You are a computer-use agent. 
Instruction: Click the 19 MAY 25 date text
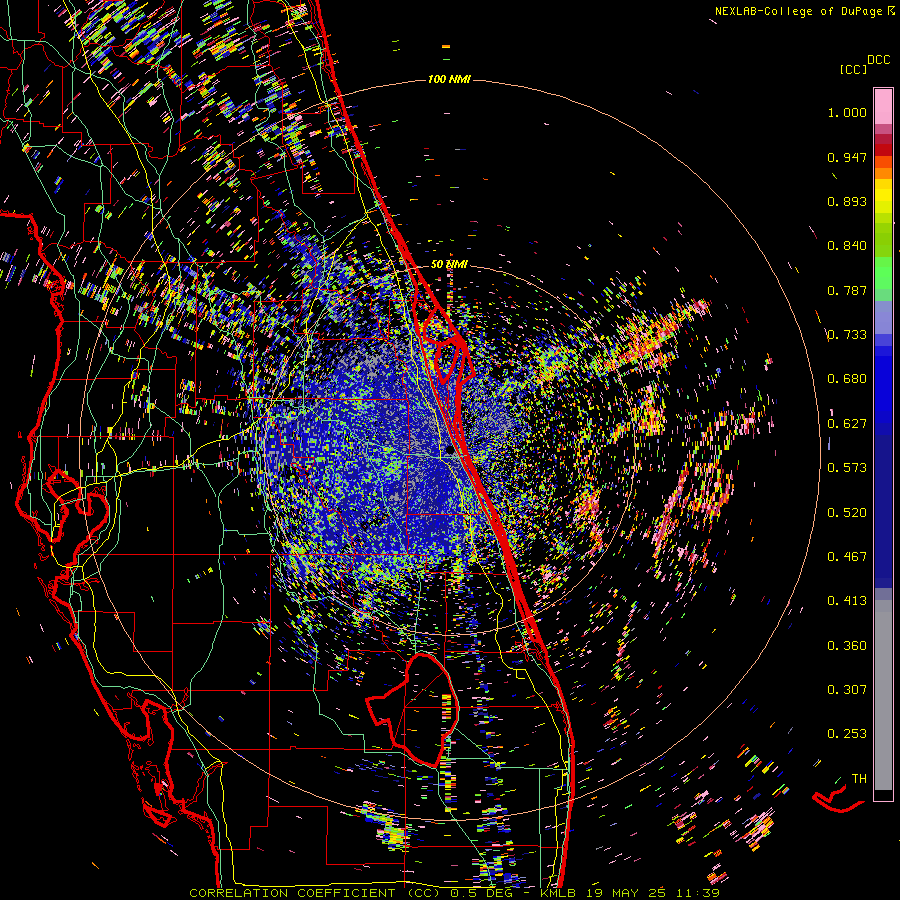627,893
